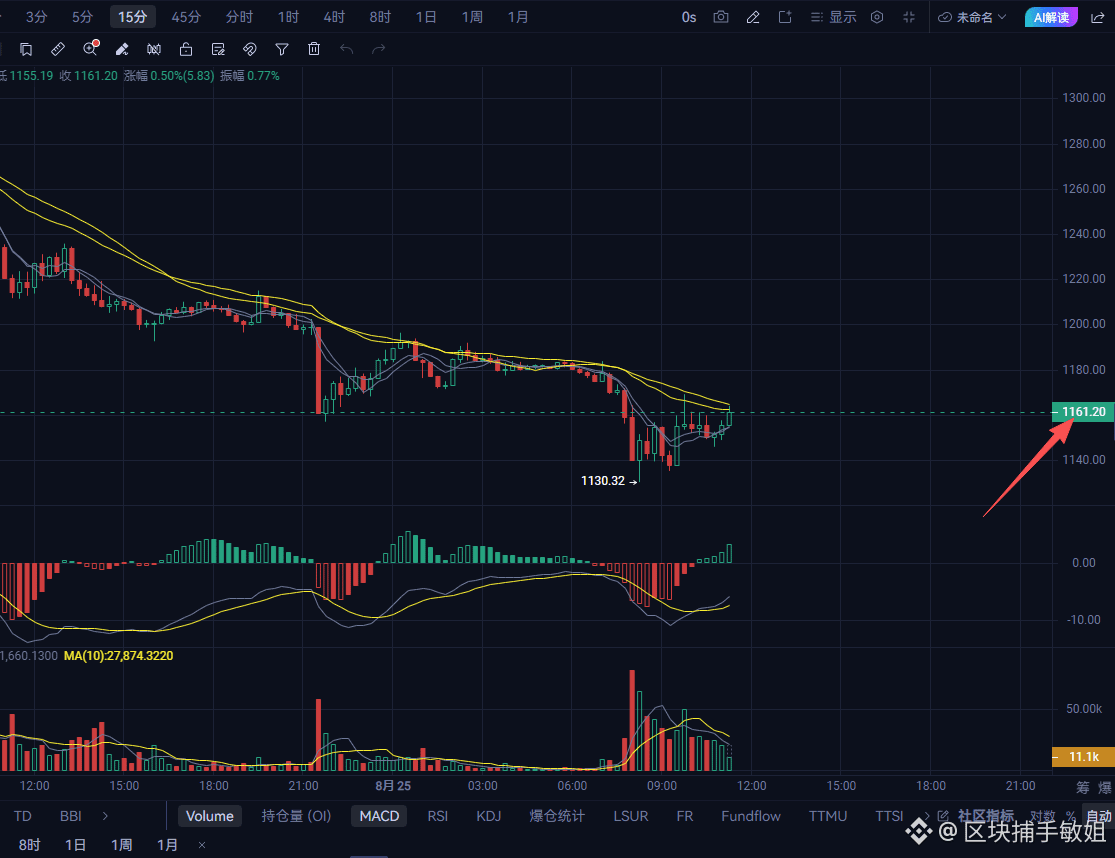Toggle the Volume indicator
The height and width of the screenshot is (858, 1115).
pyautogui.click(x=210, y=816)
